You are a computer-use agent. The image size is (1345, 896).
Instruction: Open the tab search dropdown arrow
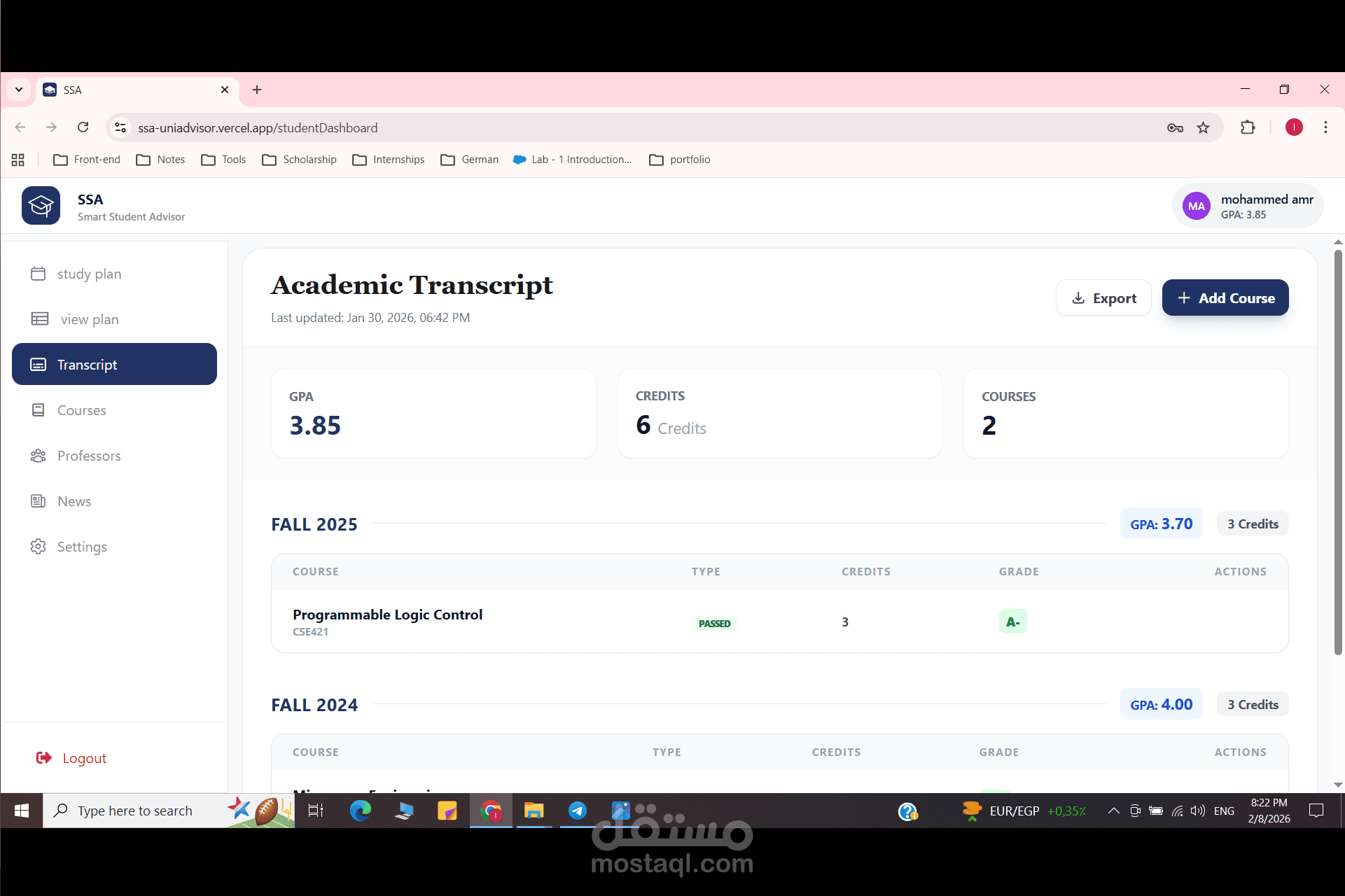19,90
